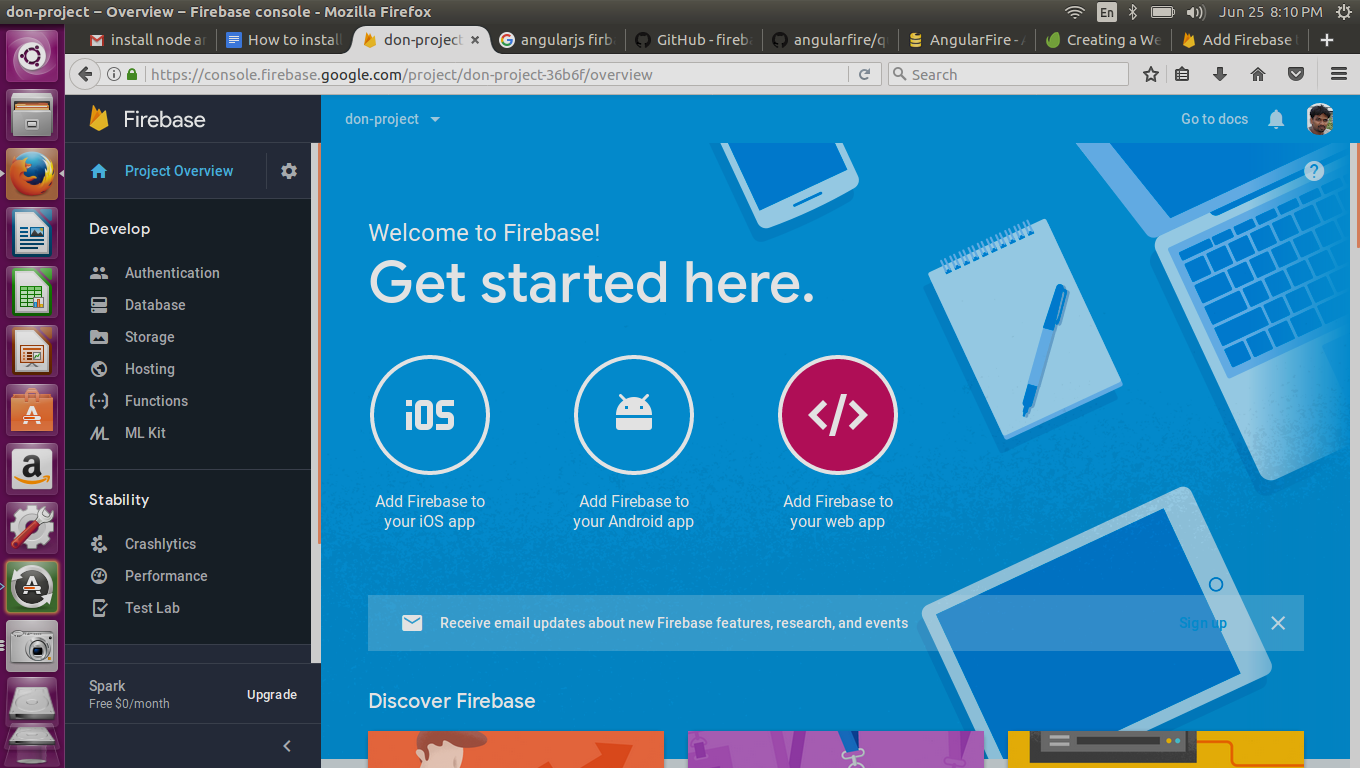This screenshot has height=768, width=1360.
Task: Open the user account avatar
Action: click(1320, 119)
